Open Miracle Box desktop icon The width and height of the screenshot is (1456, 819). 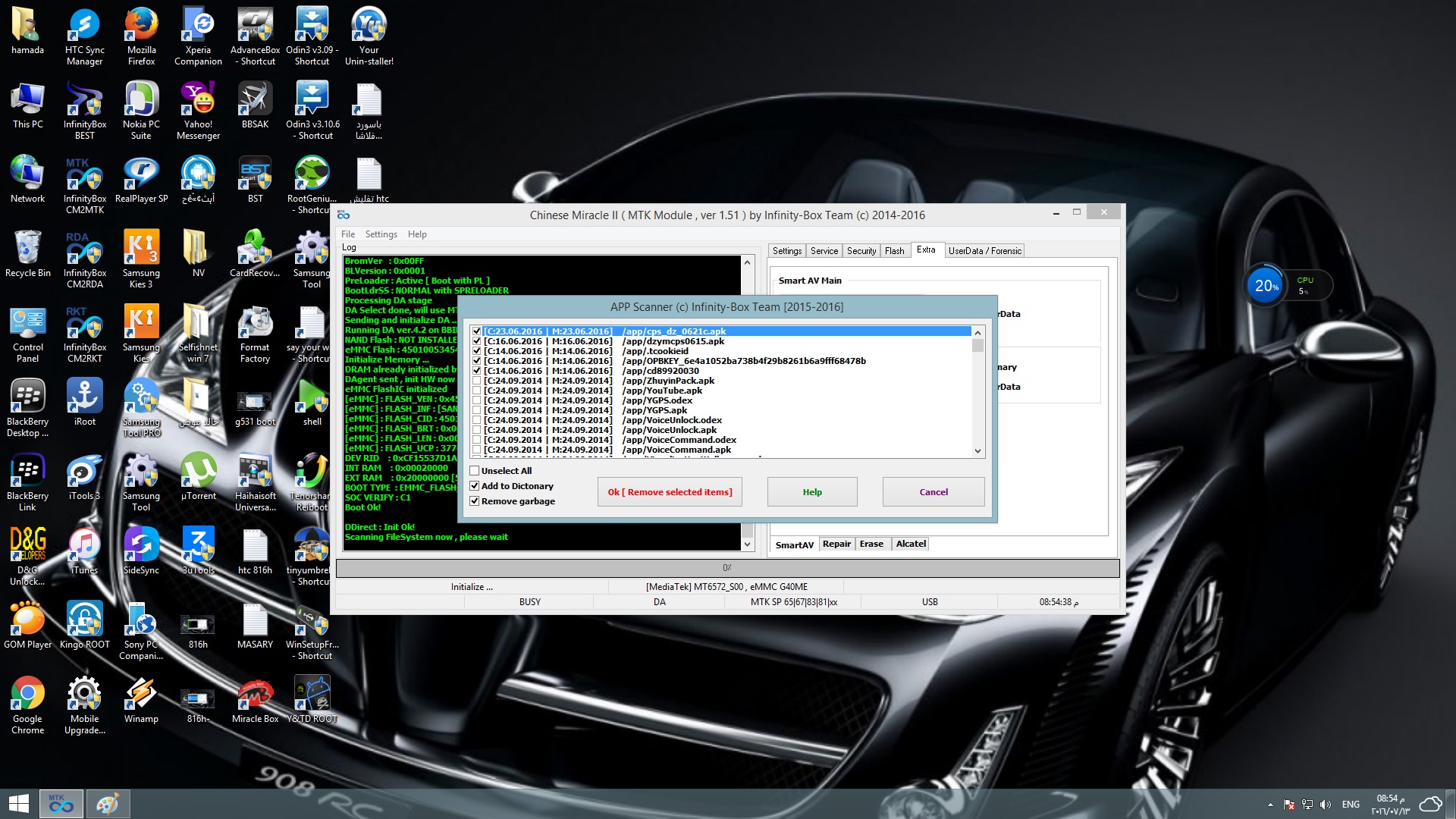(x=255, y=701)
